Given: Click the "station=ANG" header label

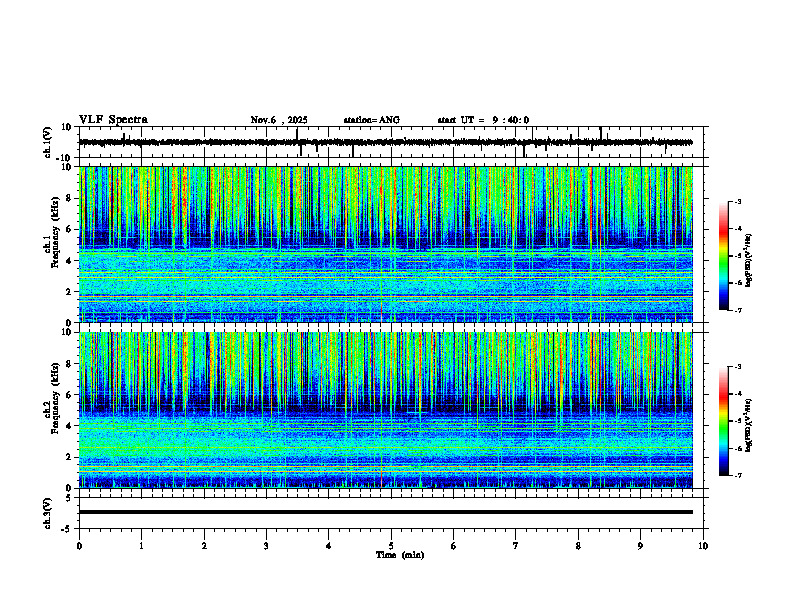Looking at the screenshot, I should (x=371, y=120).
